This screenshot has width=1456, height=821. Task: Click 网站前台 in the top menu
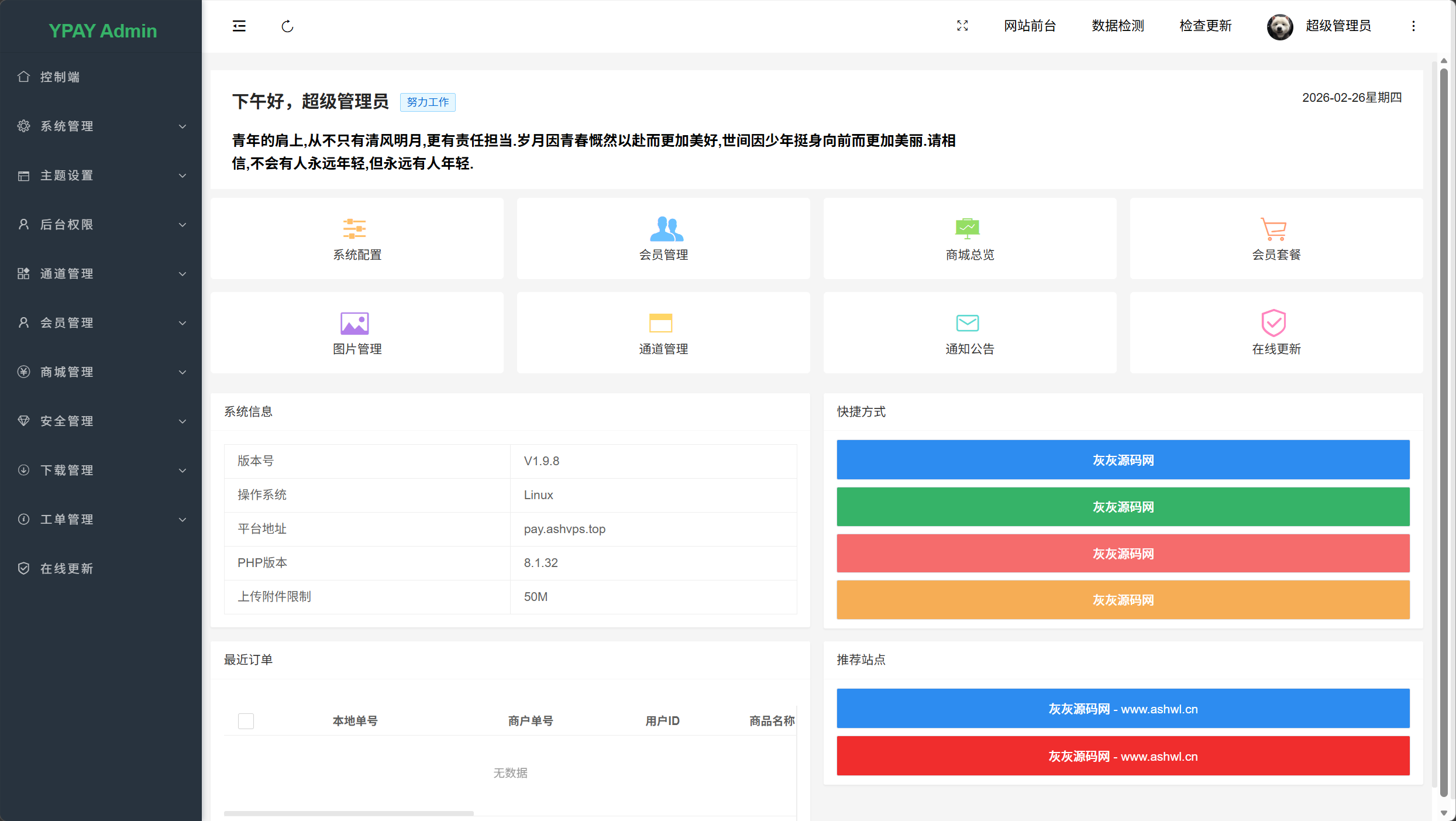pos(1030,26)
